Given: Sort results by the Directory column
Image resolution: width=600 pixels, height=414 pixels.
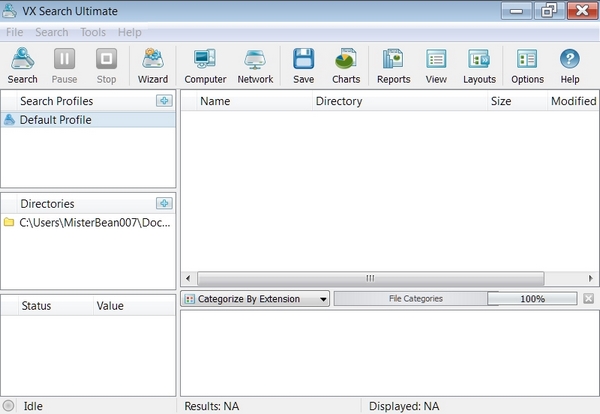Looking at the screenshot, I should (x=400, y=101).
